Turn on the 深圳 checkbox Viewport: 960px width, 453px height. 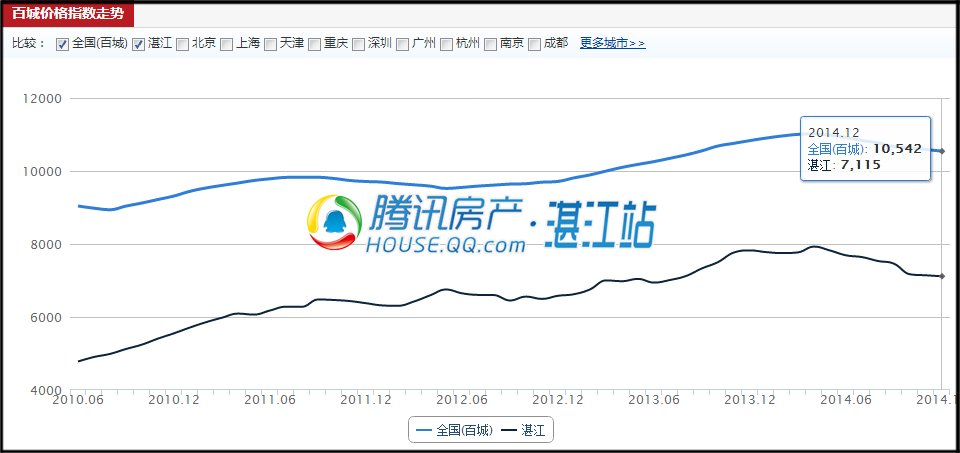tap(359, 44)
